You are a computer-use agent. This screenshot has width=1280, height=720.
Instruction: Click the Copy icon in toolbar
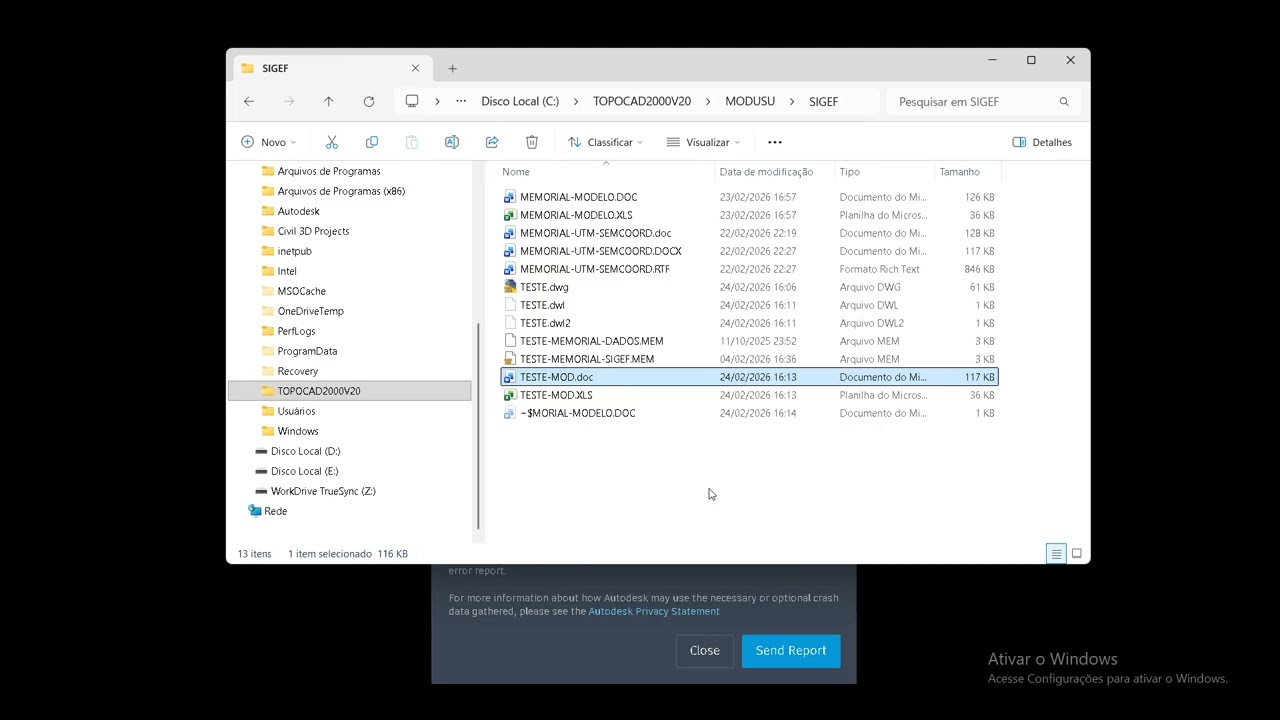point(372,142)
